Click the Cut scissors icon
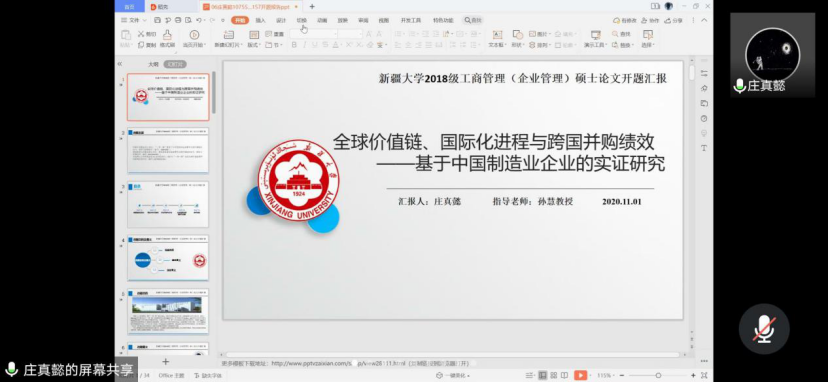Image resolution: width=829 pixels, height=383 pixels. 141,34
